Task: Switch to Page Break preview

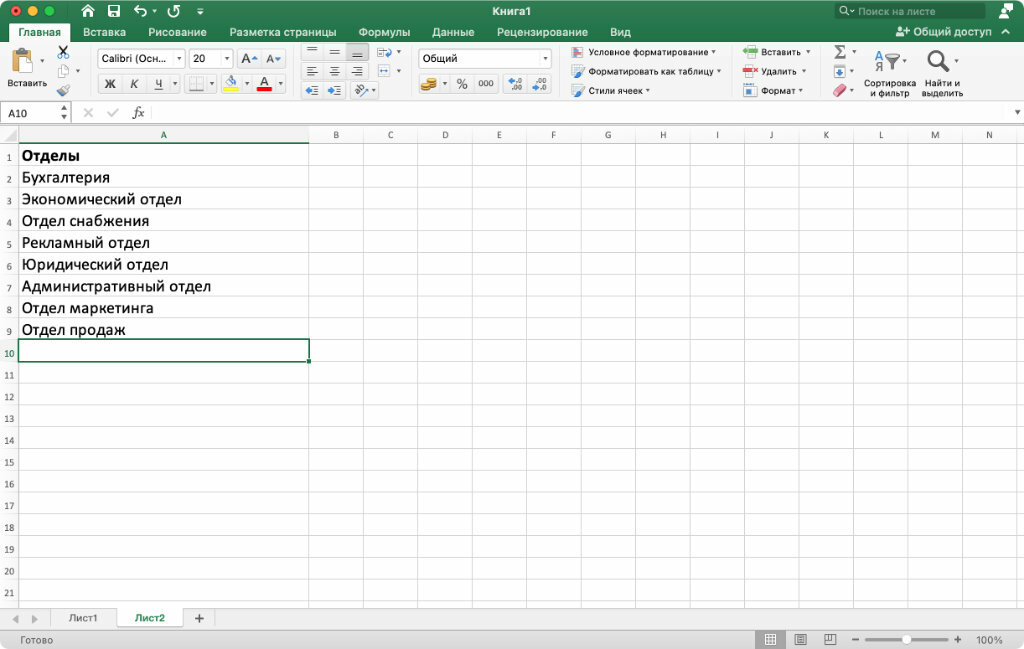Action: [x=830, y=640]
